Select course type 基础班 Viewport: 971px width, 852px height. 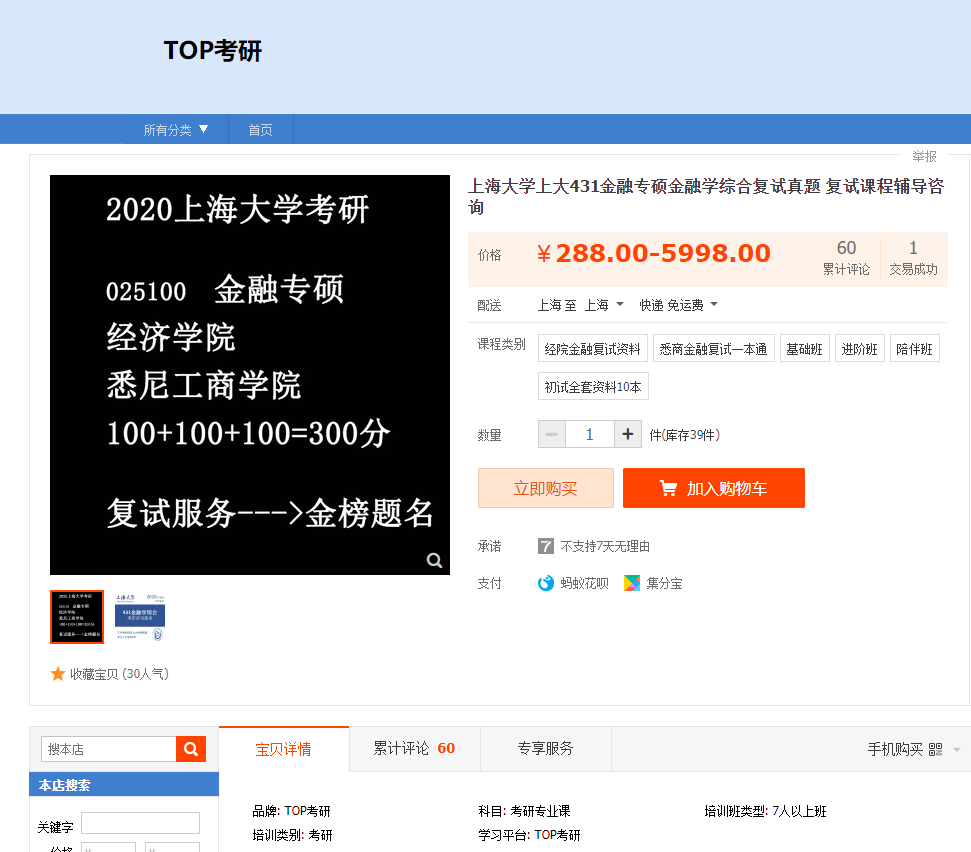pos(804,349)
